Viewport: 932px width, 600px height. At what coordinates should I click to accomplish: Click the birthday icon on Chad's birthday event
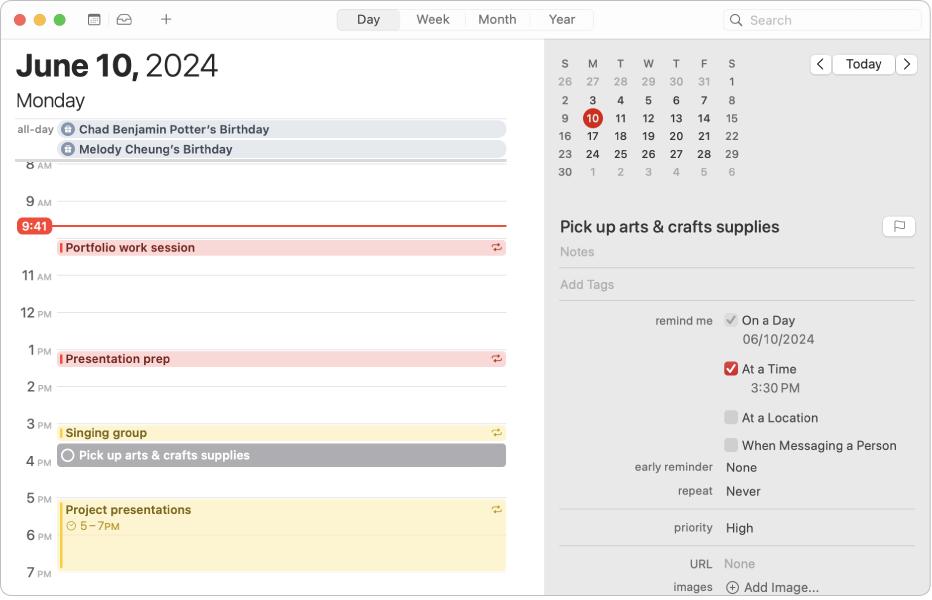click(67, 129)
